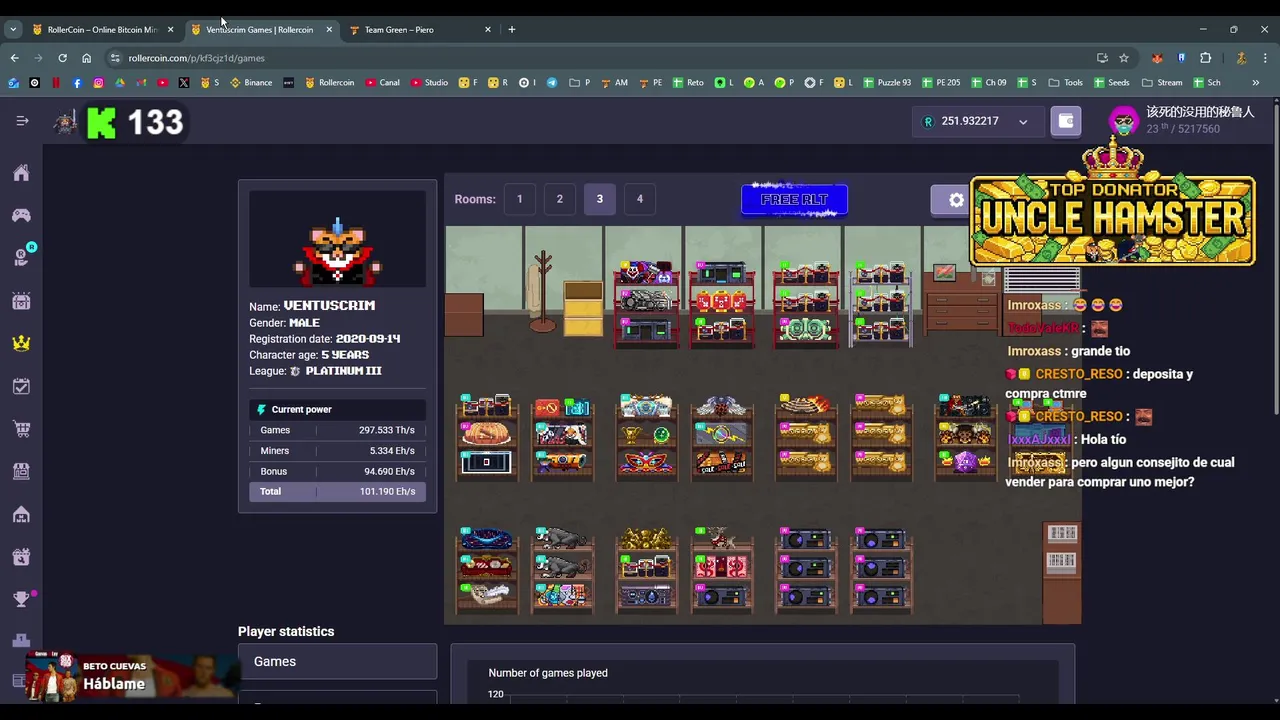Select Room 3

pos(600,199)
